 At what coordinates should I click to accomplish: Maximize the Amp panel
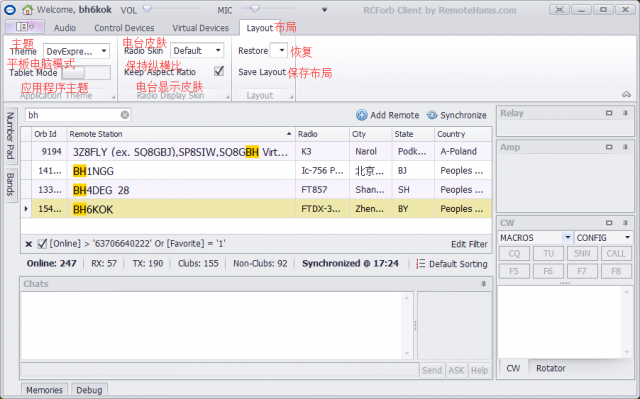tap(609, 147)
